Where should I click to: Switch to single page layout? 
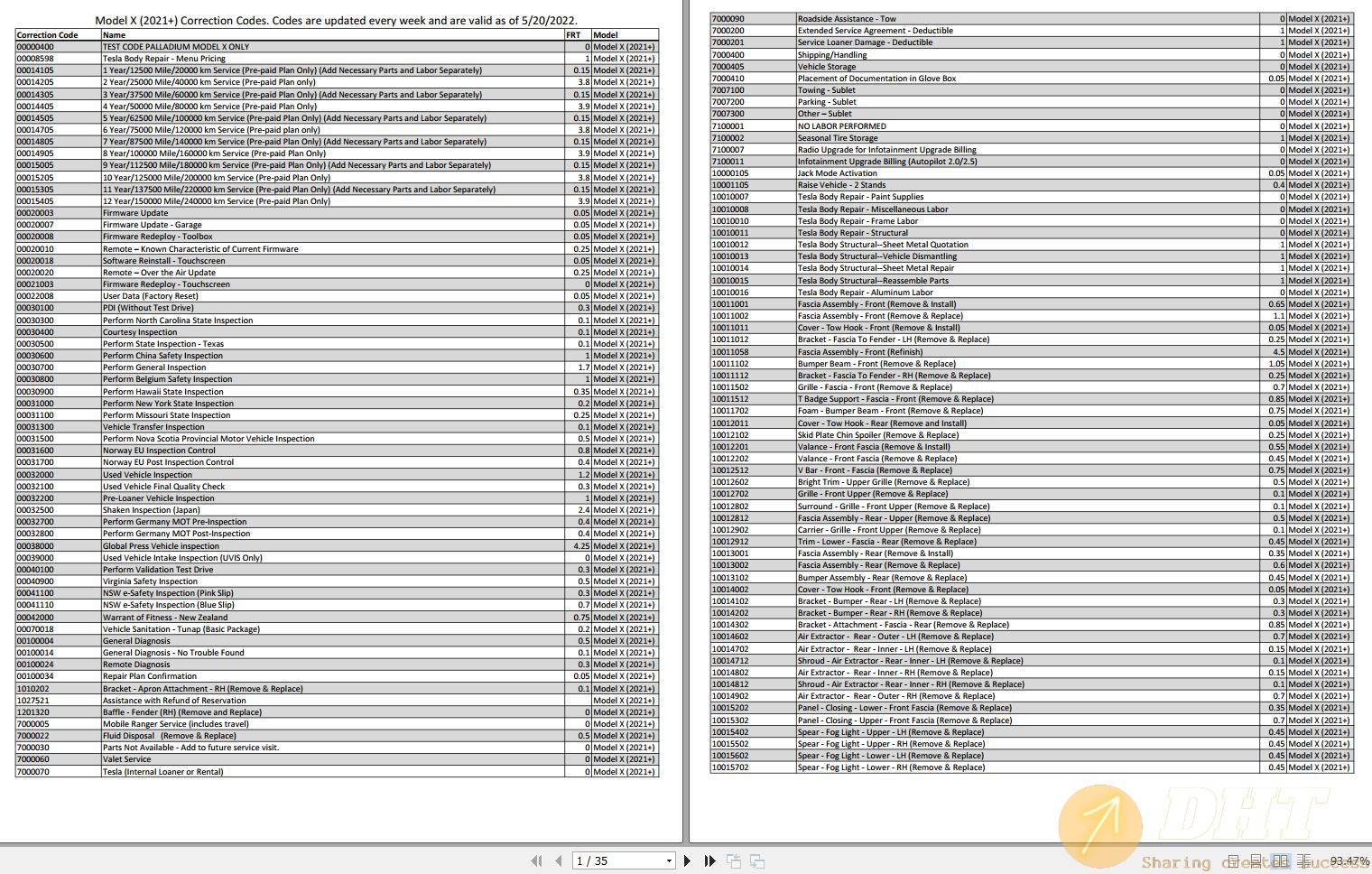tap(1233, 861)
